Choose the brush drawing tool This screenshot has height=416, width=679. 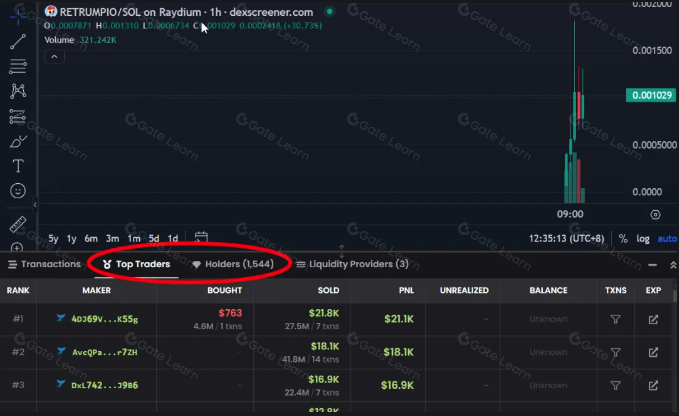[x=18, y=141]
